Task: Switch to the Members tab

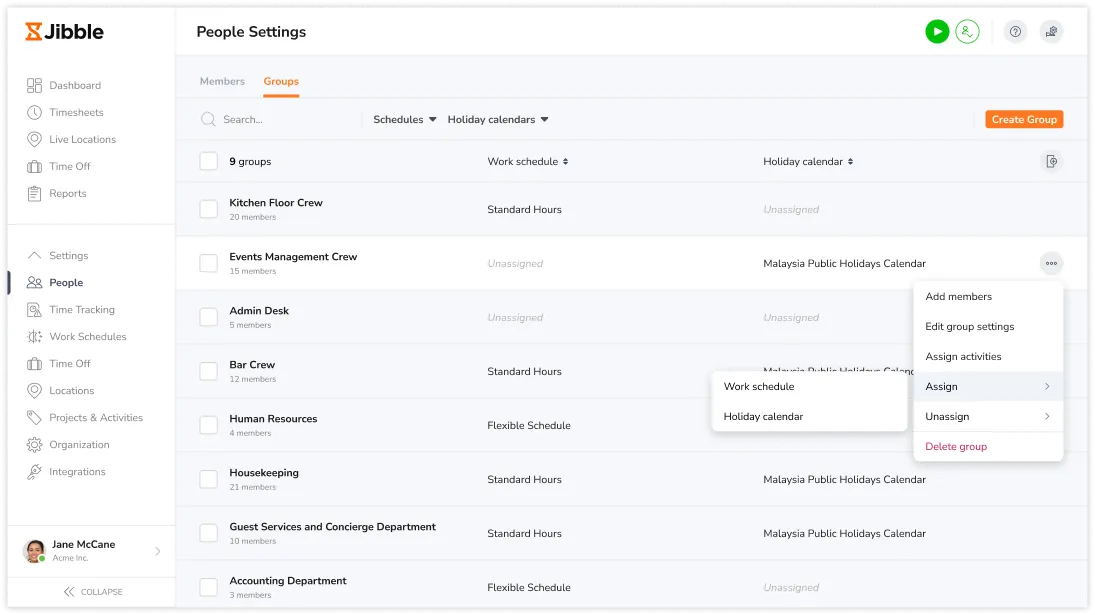Action: pos(222,82)
